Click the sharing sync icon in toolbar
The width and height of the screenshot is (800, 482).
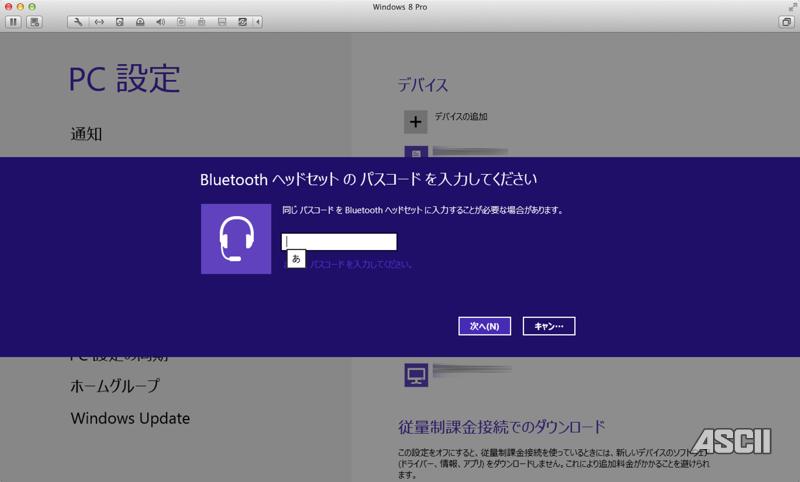tap(242, 22)
